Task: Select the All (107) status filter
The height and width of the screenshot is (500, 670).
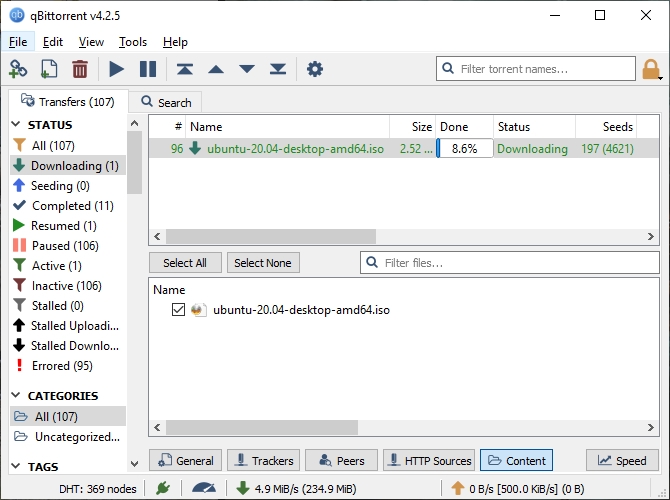Action: (68, 146)
